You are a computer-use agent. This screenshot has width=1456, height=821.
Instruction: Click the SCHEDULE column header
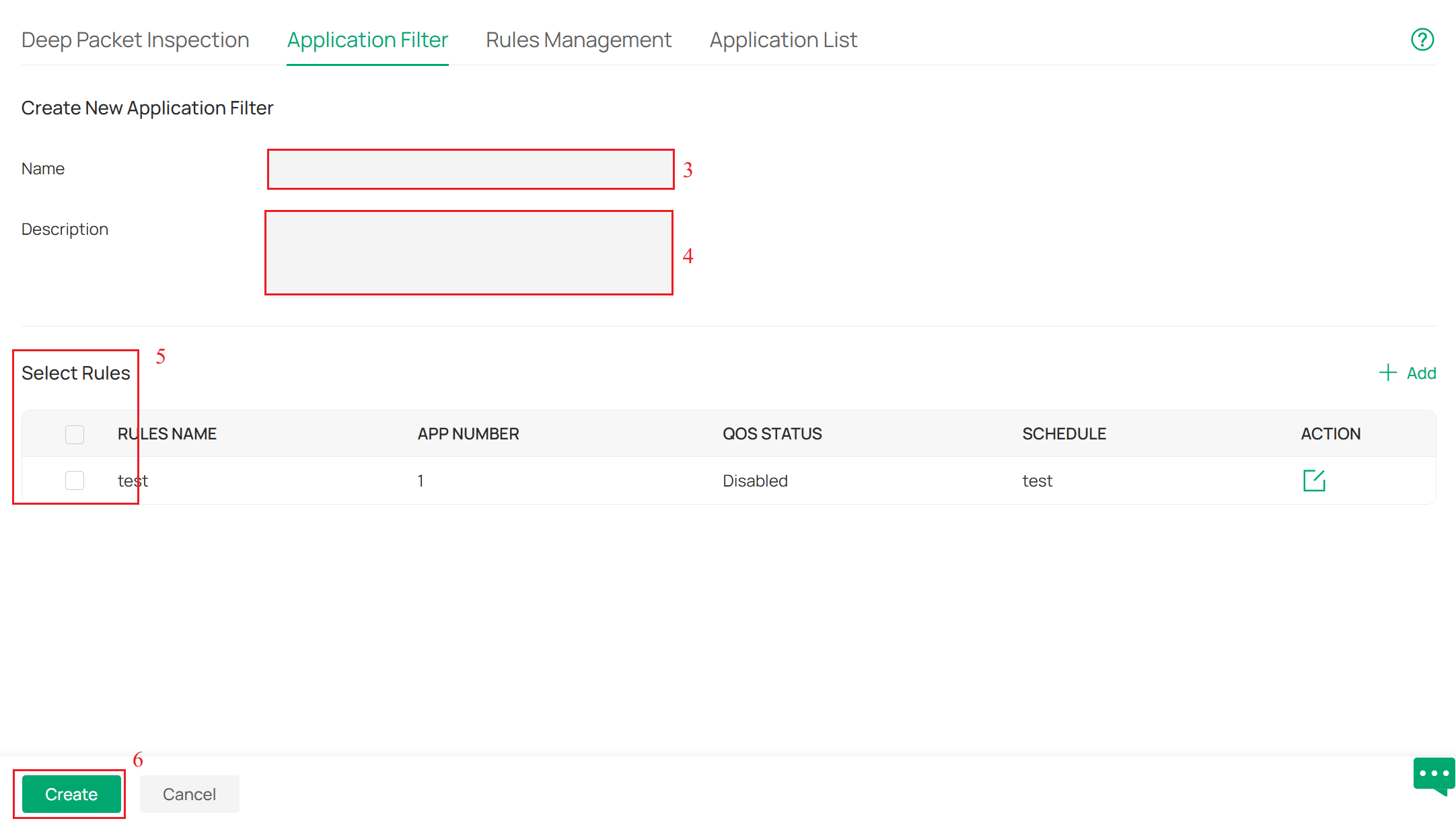coord(1064,433)
